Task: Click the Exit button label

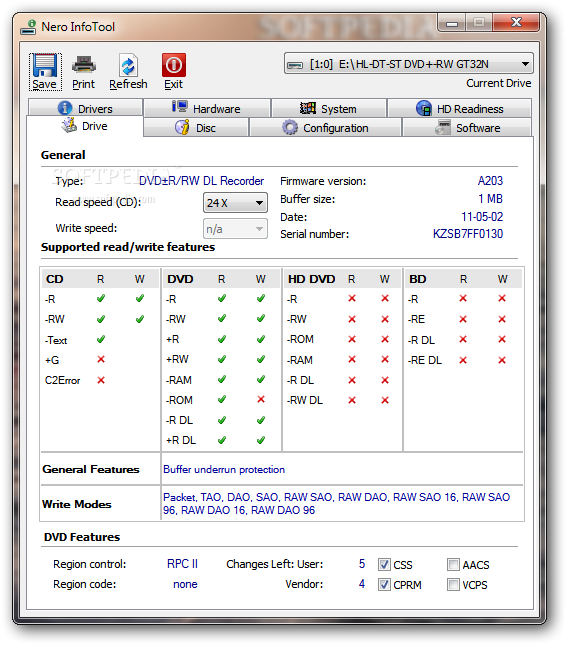Action: (x=174, y=84)
